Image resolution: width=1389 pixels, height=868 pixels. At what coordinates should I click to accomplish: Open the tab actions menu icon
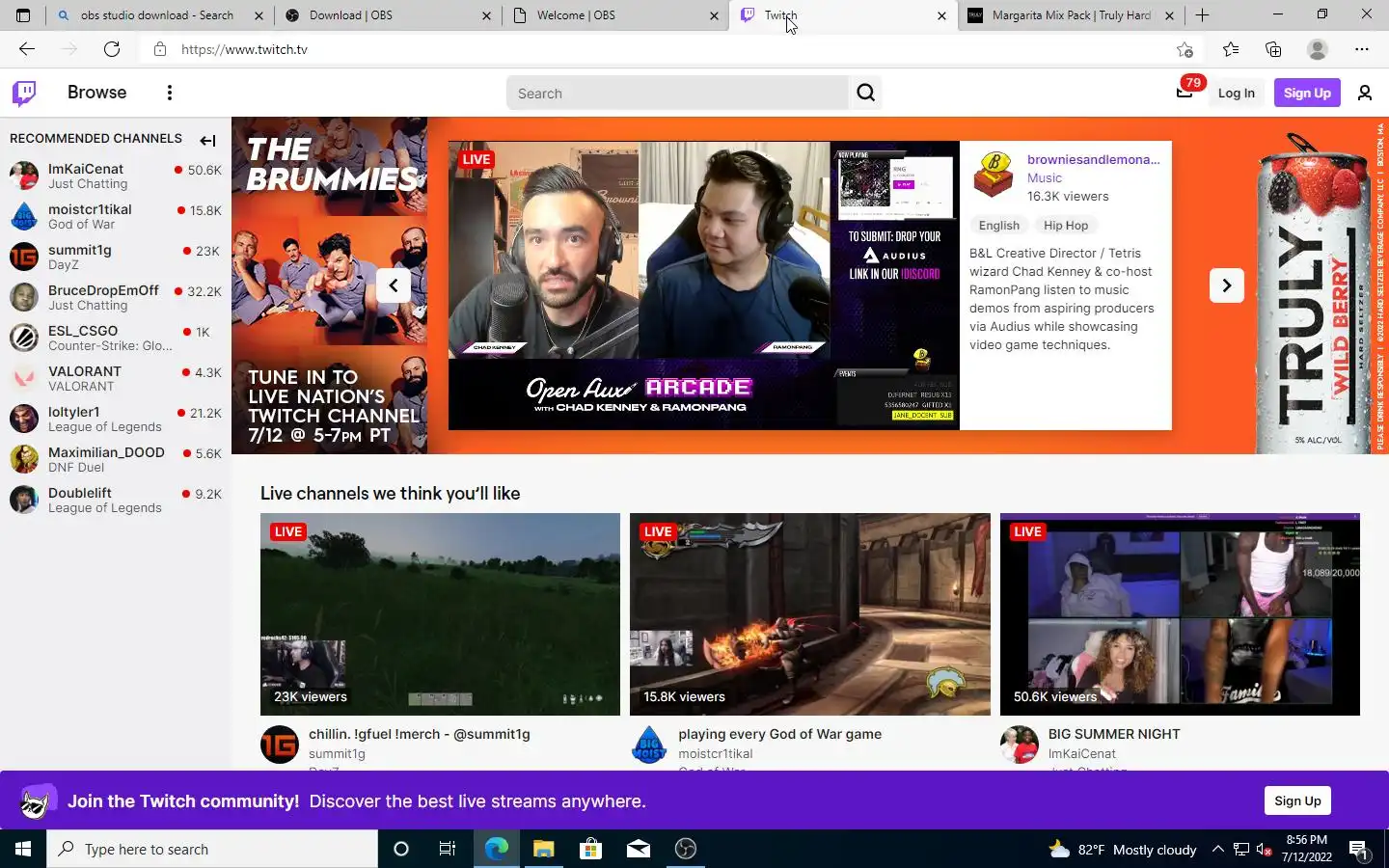point(23,15)
